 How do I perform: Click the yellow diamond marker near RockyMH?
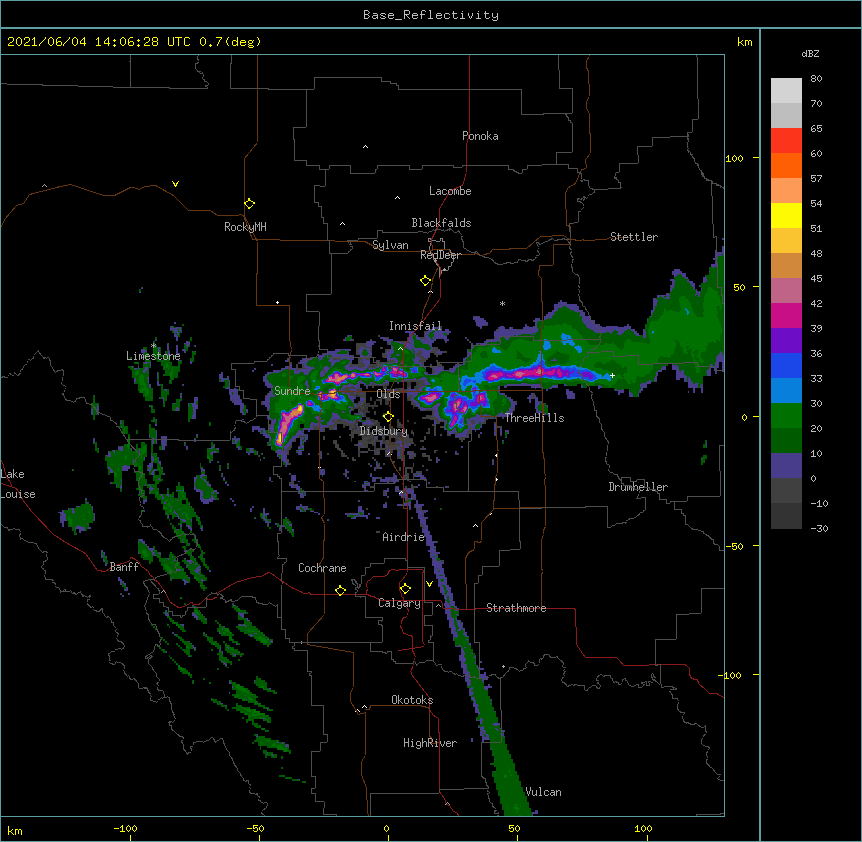coord(249,204)
